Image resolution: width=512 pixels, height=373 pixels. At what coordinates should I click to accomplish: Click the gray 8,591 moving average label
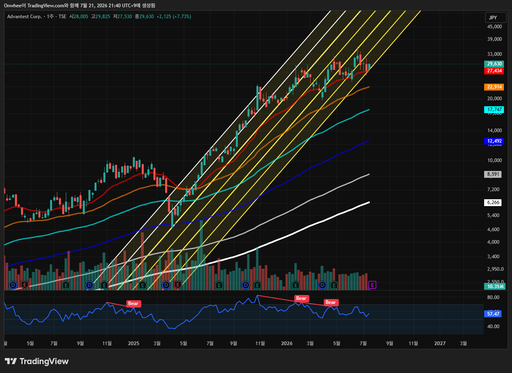(x=493, y=174)
